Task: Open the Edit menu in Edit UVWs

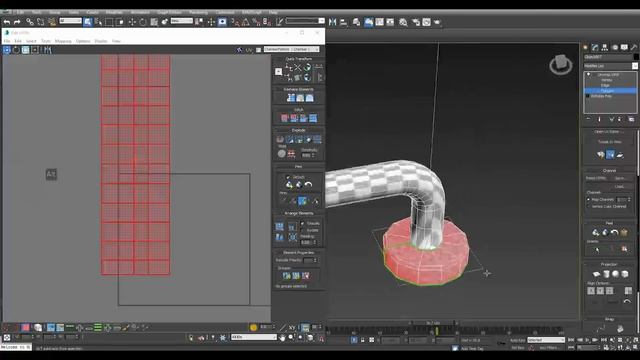Action: (18, 41)
